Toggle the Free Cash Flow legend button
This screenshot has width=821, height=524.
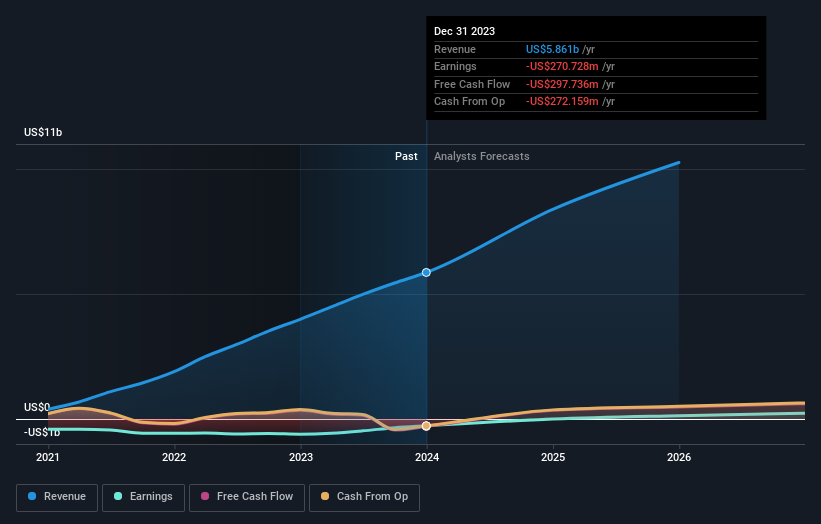(247, 497)
